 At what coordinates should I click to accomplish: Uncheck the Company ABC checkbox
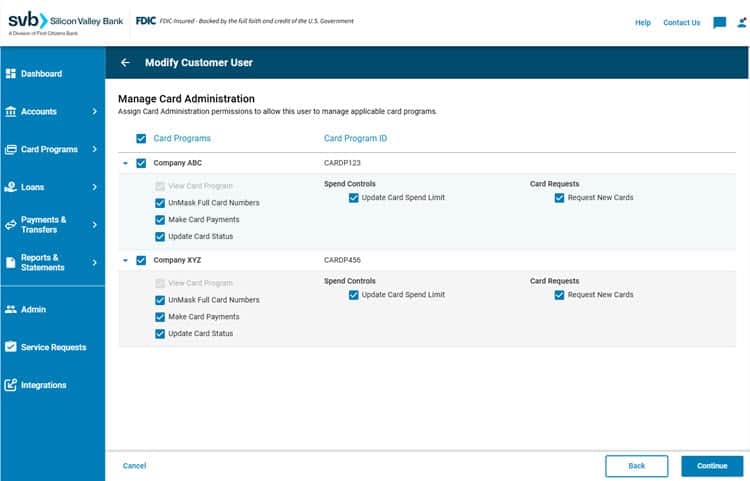click(x=141, y=163)
